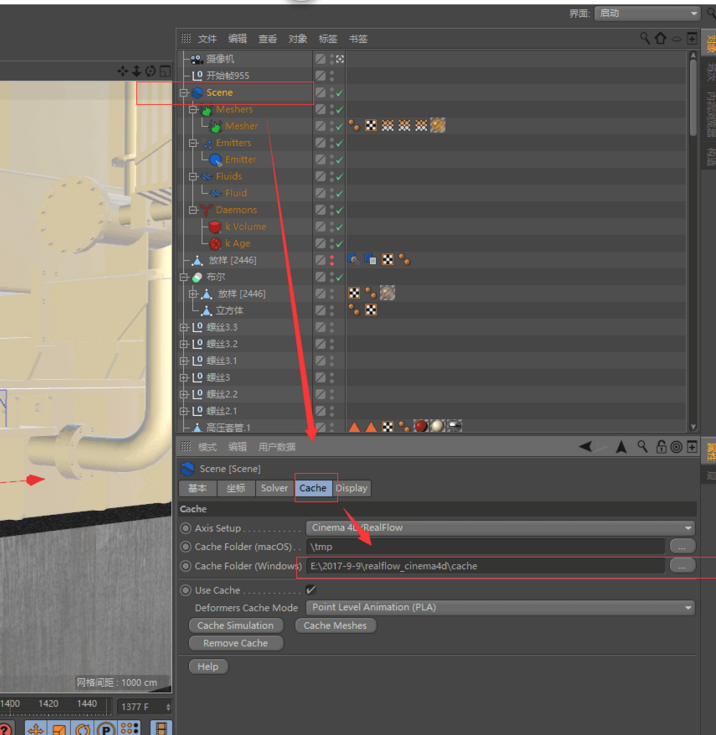Browse for the Windows cache folder
Screen dimensions: 716x735
[x=681, y=566]
